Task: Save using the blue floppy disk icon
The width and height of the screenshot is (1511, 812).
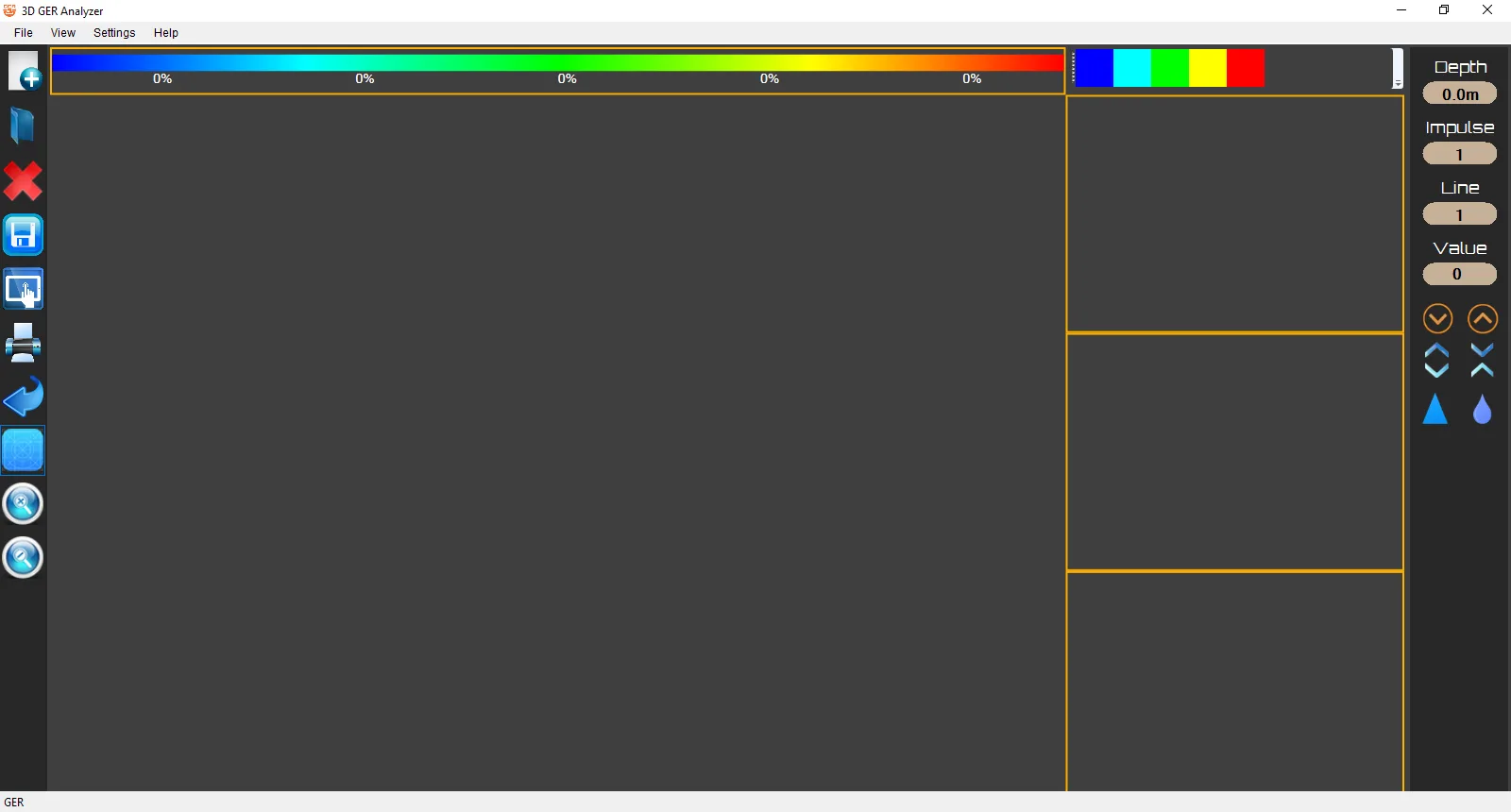Action: (x=23, y=235)
